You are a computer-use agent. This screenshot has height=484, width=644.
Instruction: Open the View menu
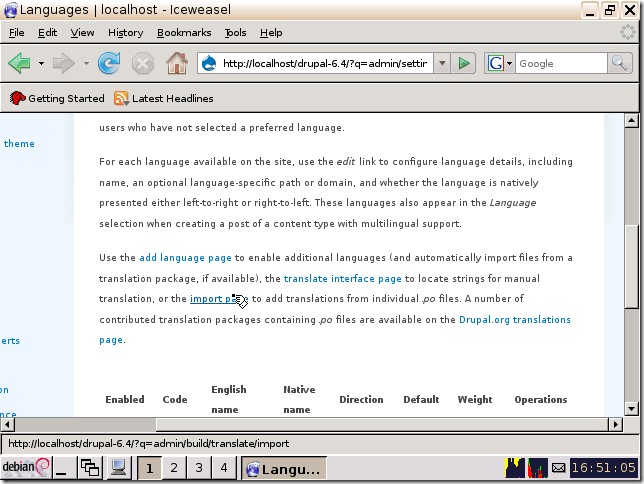coord(82,32)
